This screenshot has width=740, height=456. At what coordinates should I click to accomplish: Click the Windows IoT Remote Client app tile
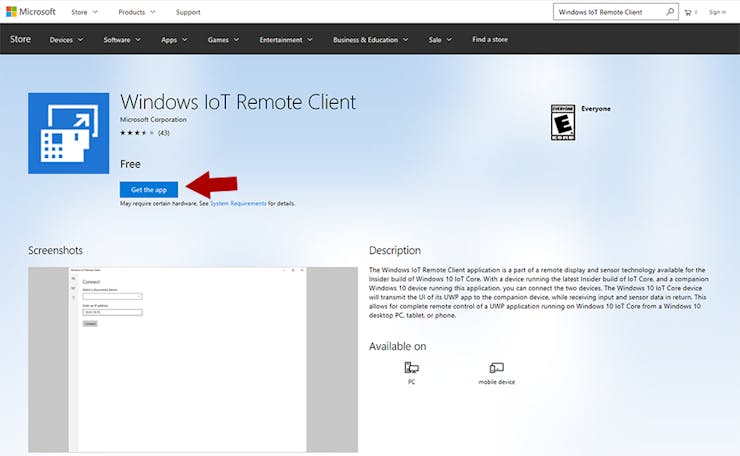[x=68, y=133]
